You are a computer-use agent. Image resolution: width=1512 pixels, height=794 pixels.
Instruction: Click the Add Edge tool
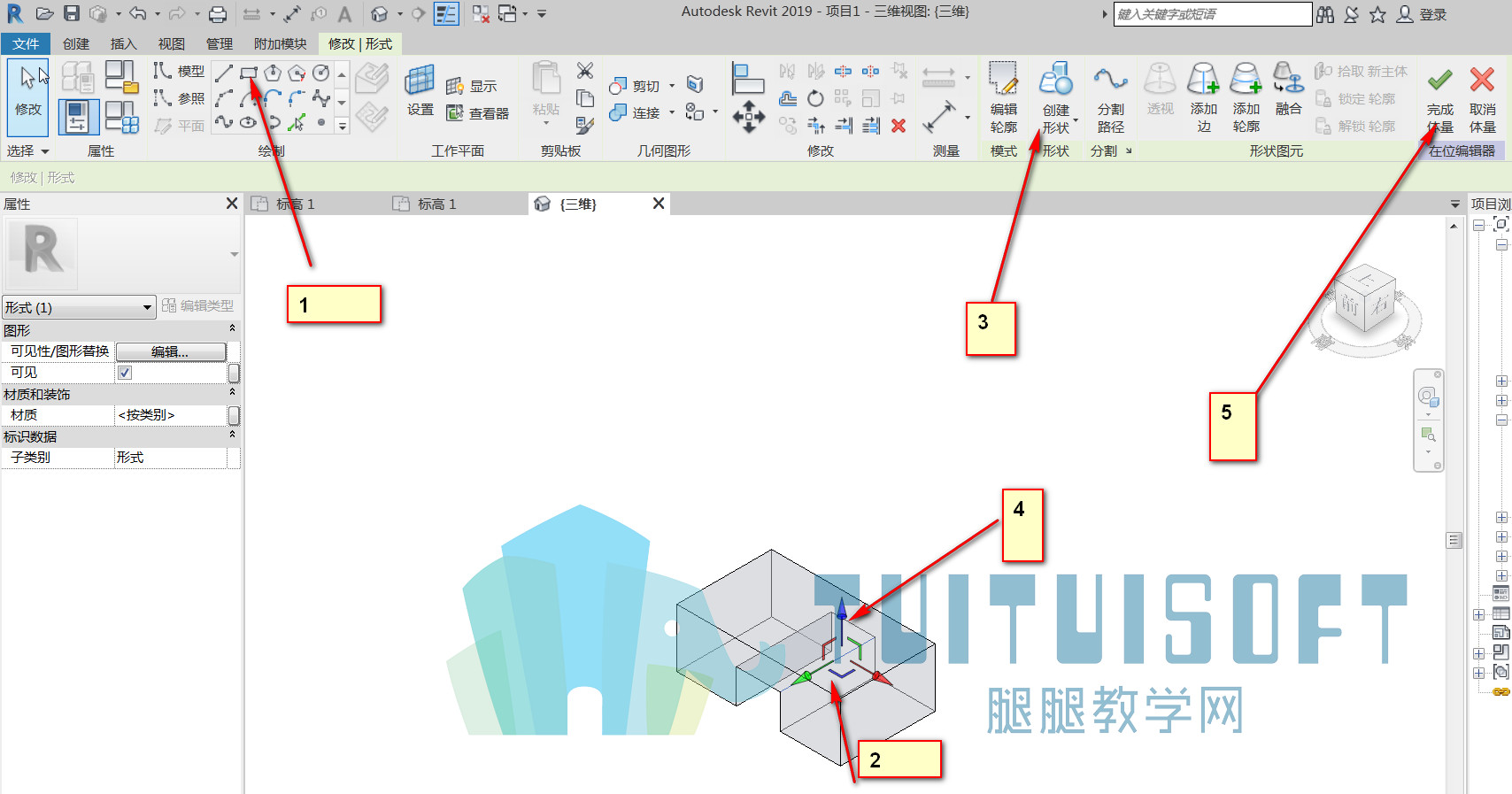click(x=1203, y=97)
